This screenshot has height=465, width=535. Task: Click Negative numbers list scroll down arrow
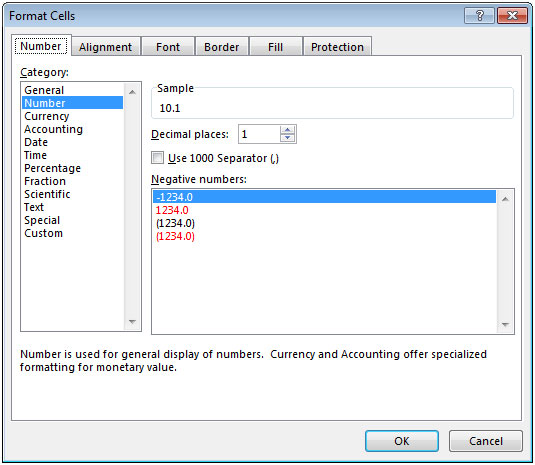505,324
